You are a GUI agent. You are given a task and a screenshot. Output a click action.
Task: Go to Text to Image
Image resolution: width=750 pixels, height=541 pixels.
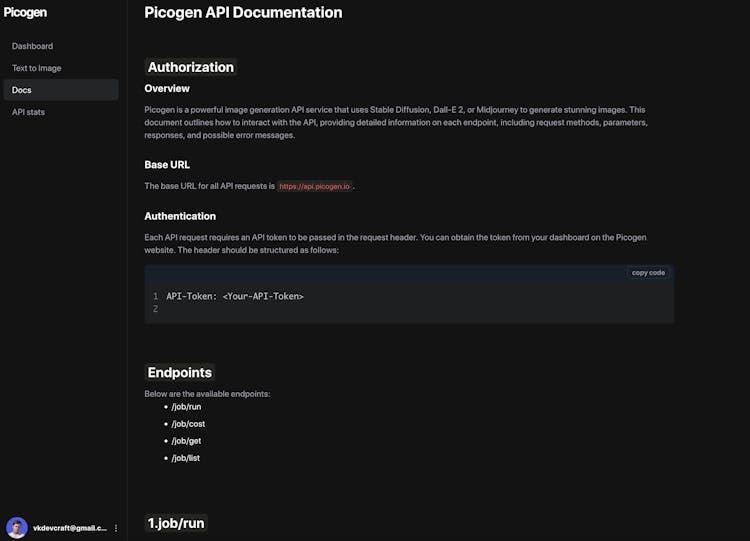(36, 68)
